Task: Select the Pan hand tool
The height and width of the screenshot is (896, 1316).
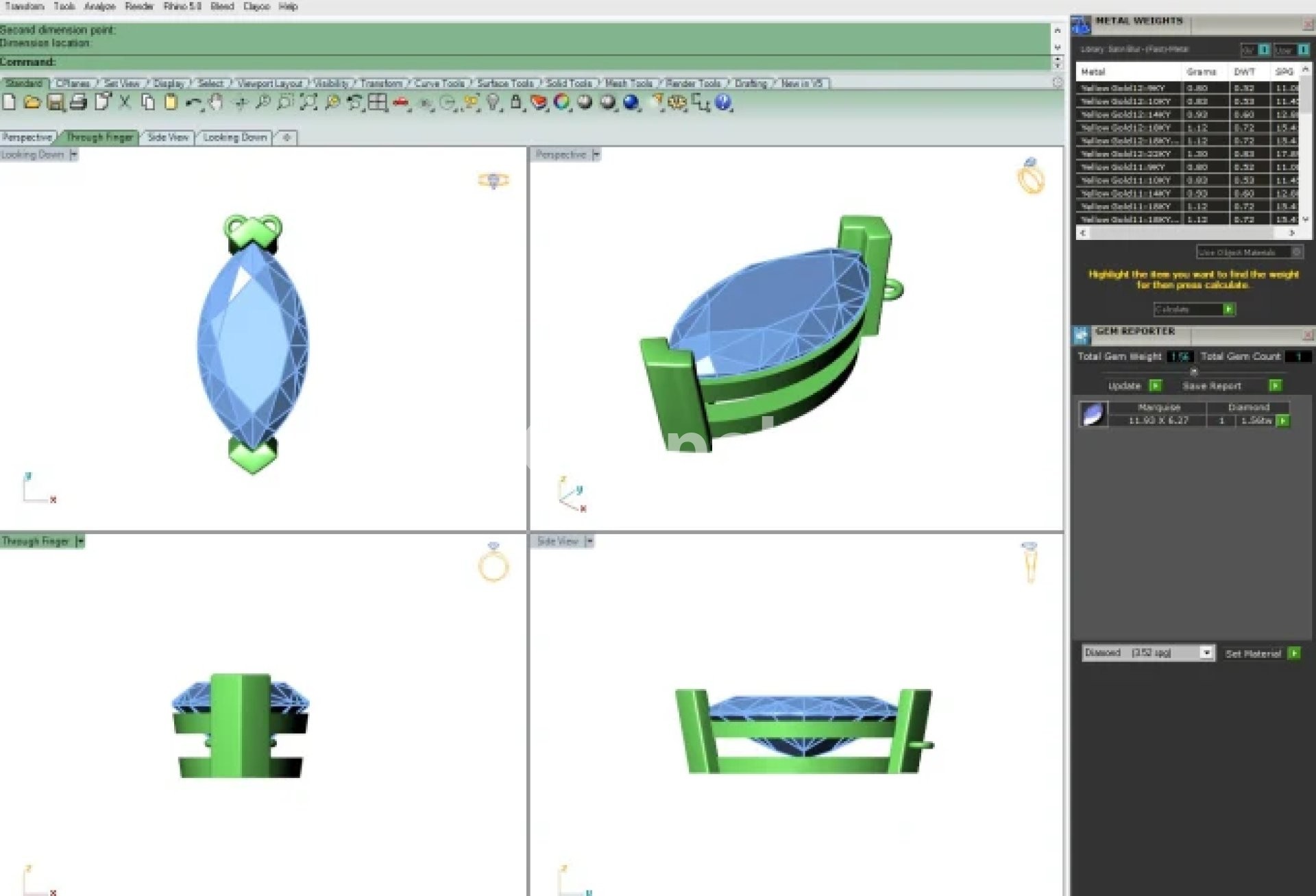Action: tap(216, 103)
